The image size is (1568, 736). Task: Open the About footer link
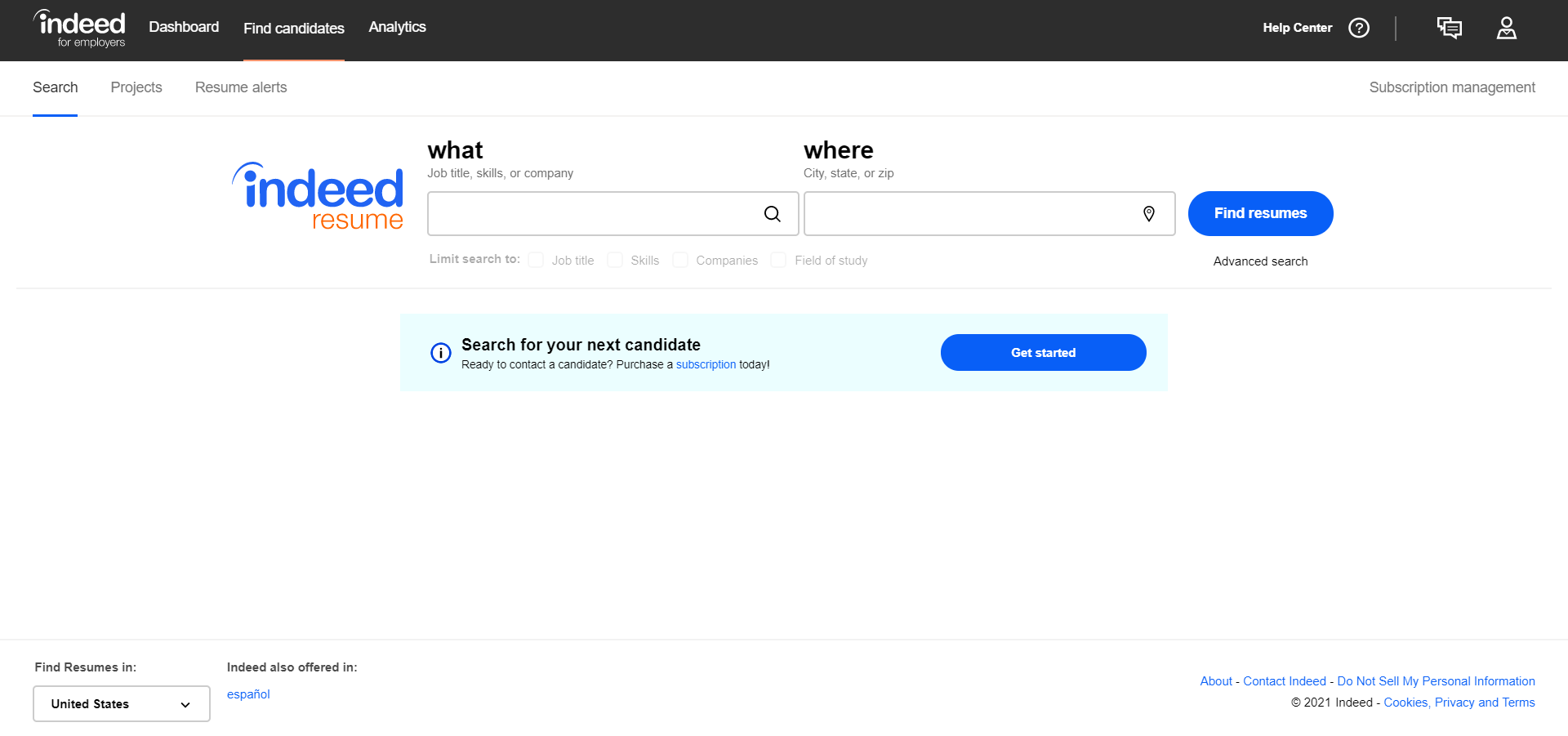(x=1216, y=681)
